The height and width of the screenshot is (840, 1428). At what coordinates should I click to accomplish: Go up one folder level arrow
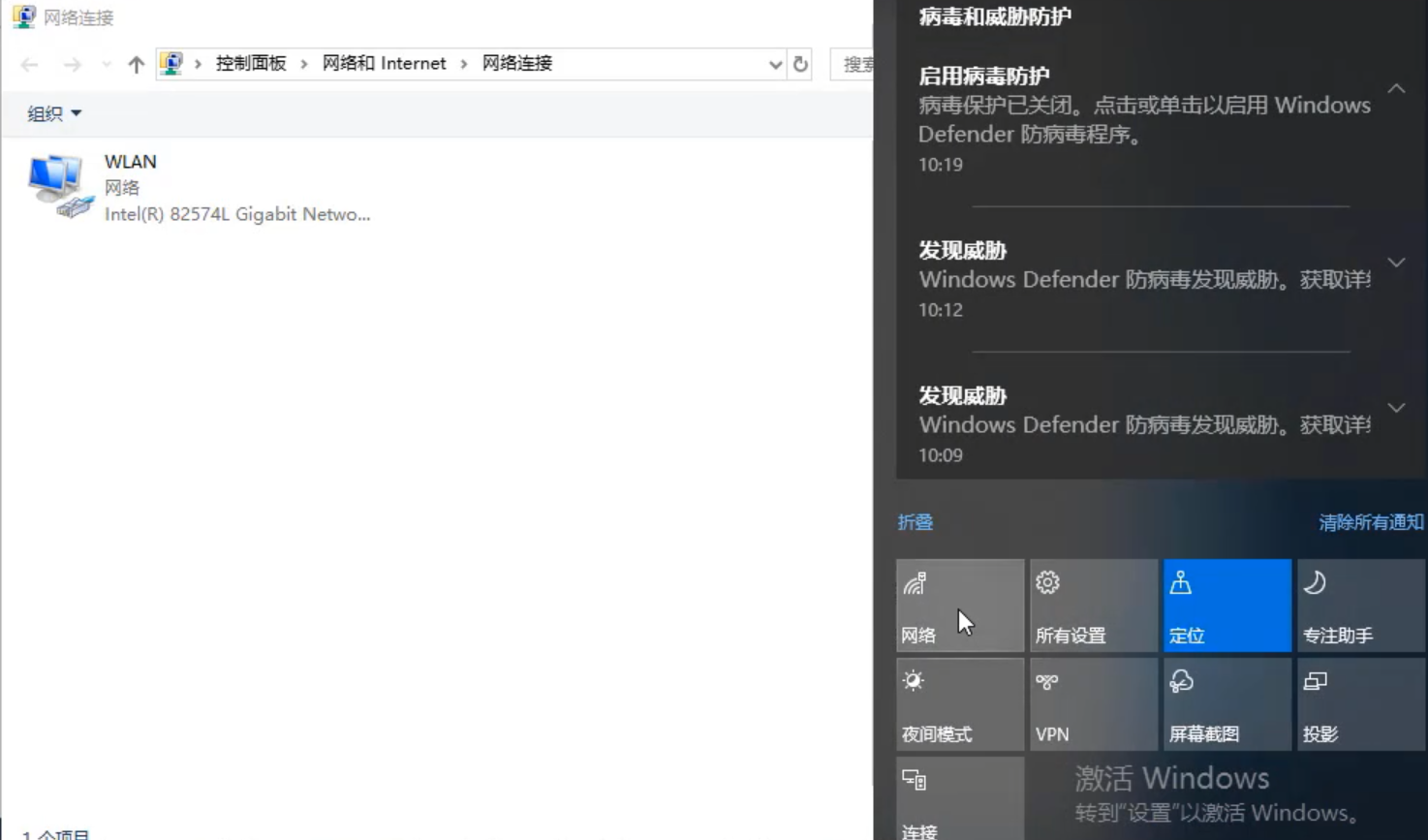[136, 64]
